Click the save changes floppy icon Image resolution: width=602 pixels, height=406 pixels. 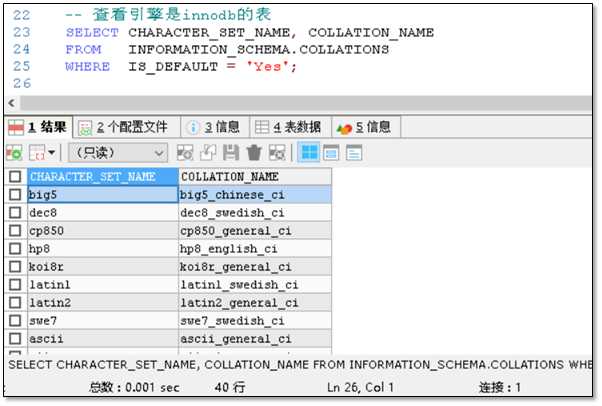(x=231, y=153)
